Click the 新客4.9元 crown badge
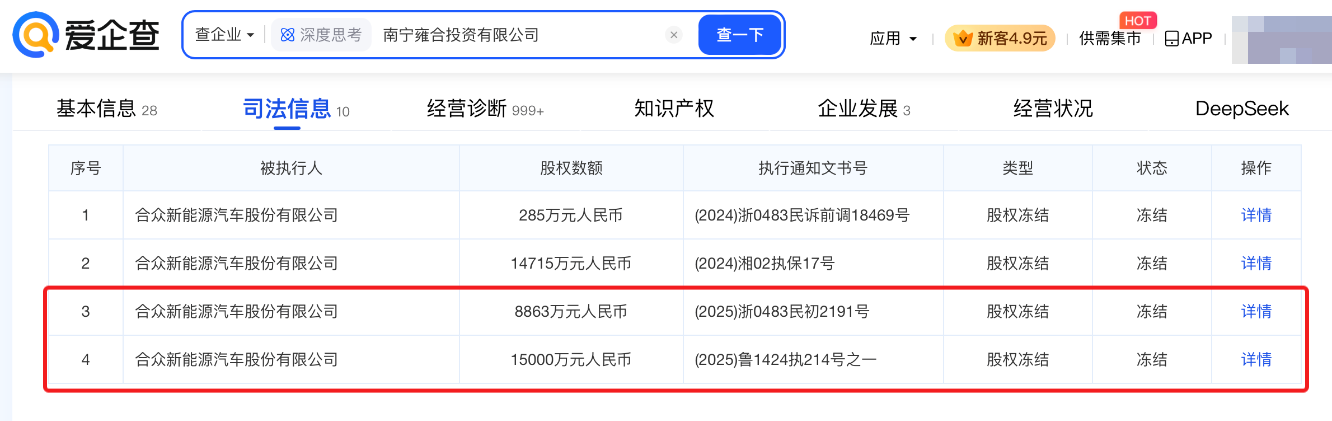This screenshot has height=421, width=1332. pos(1001,38)
